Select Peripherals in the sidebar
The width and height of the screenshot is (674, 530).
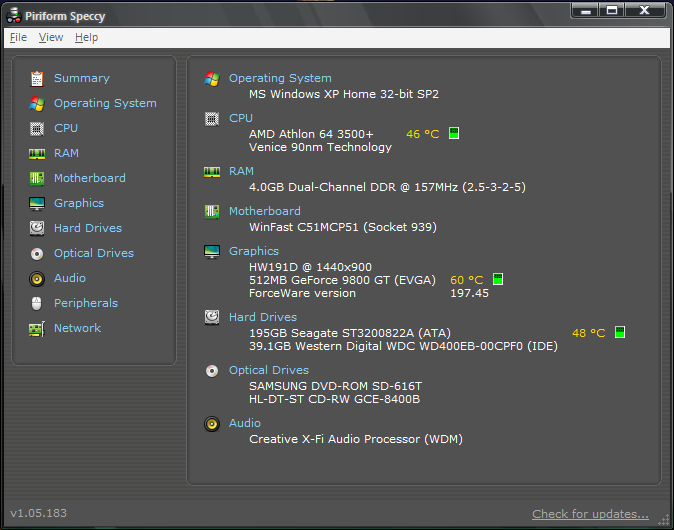tap(86, 303)
